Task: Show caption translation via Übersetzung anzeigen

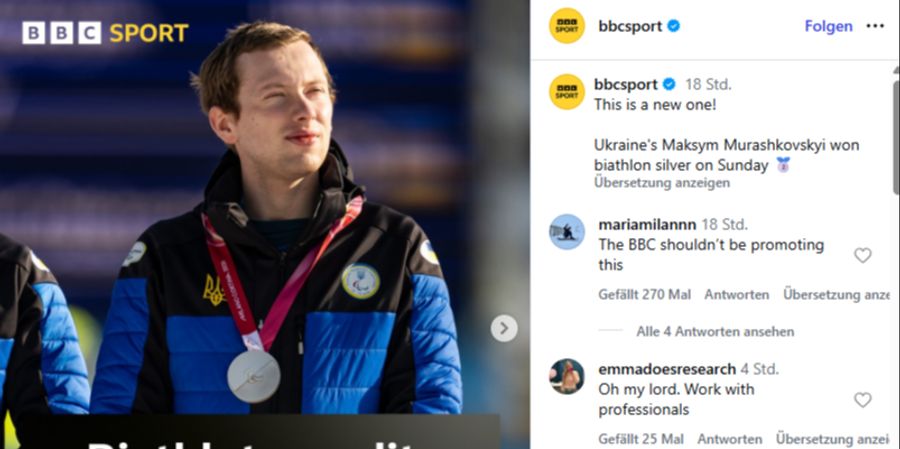Action: [662, 183]
